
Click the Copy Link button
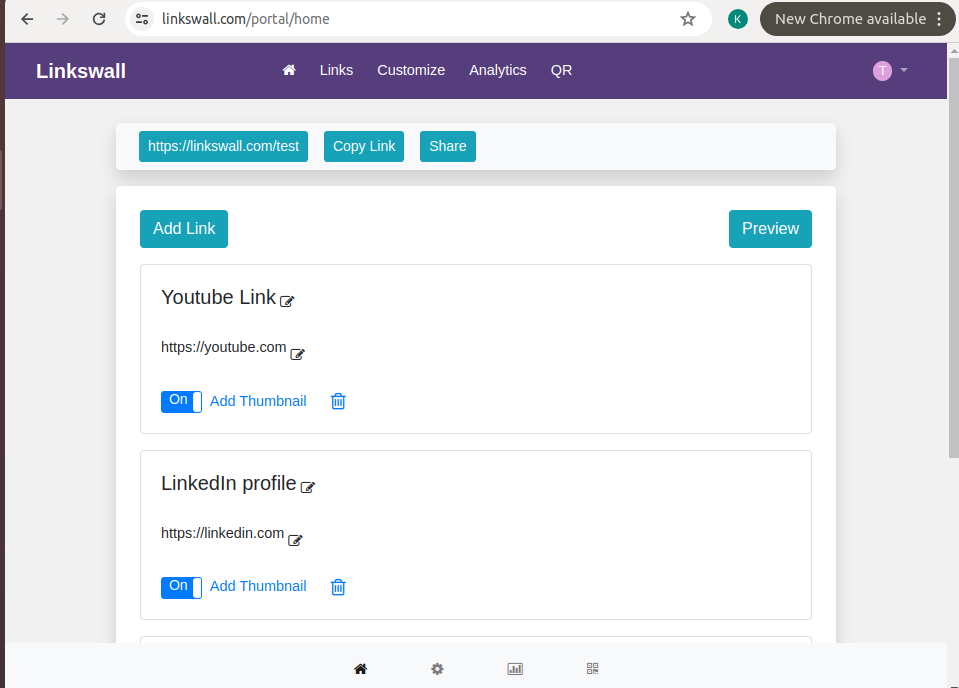pos(364,146)
